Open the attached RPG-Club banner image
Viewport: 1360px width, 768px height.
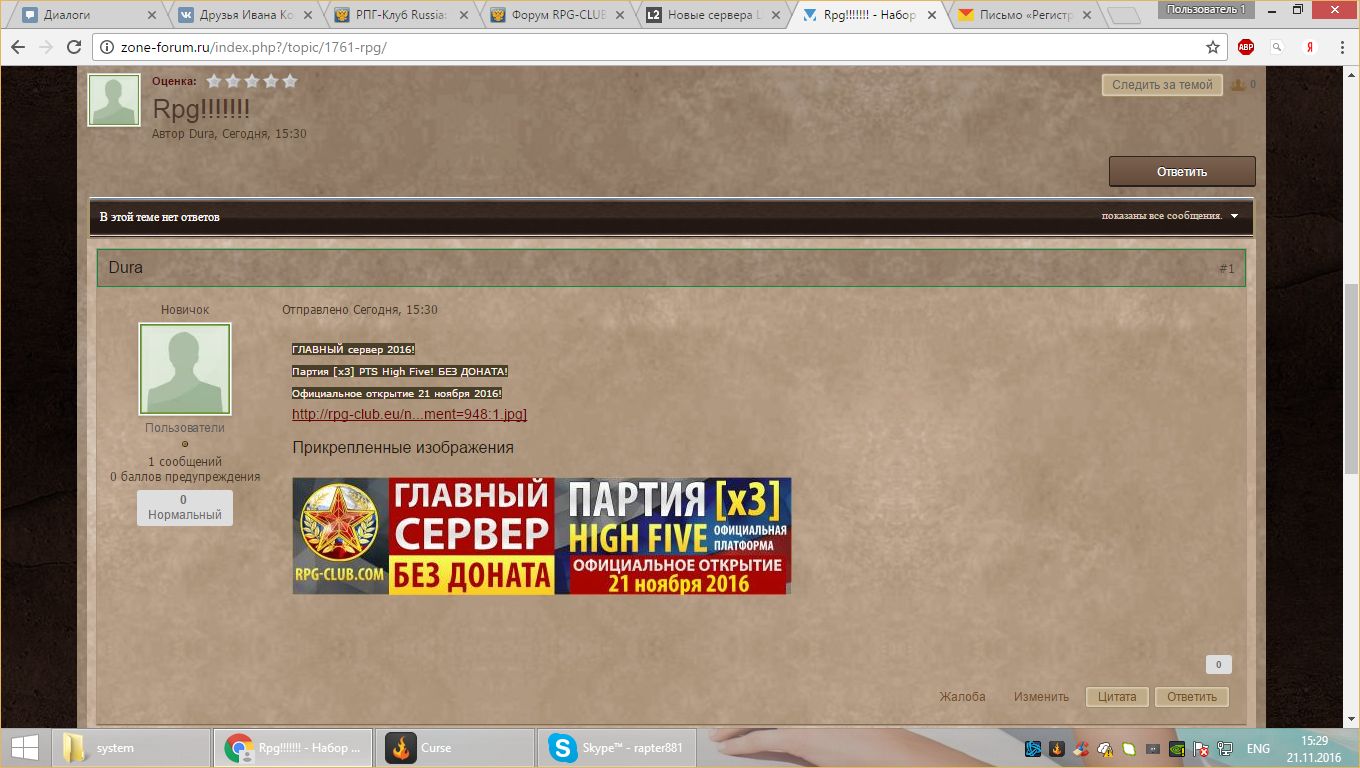coord(541,536)
